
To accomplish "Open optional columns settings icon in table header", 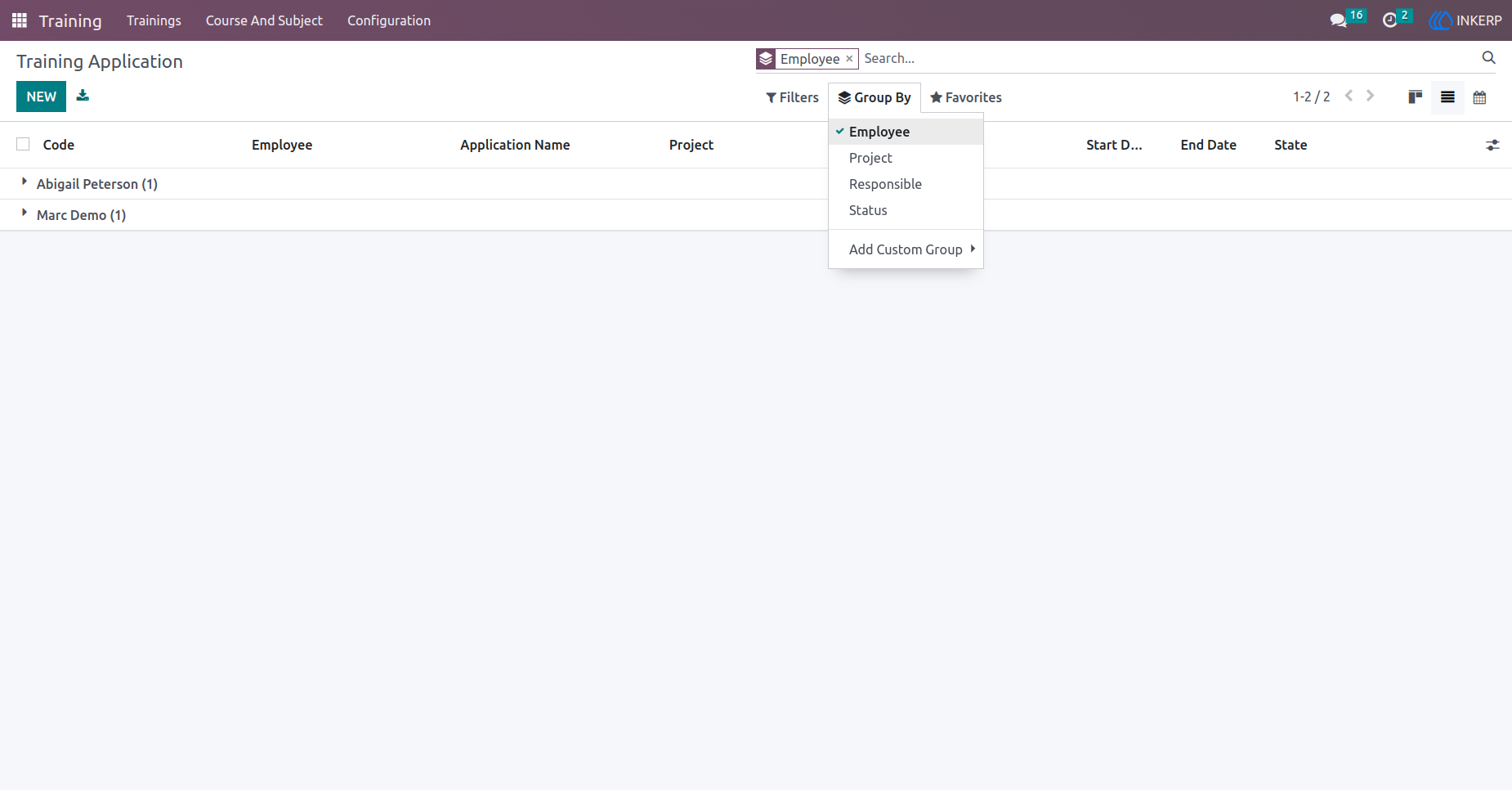I will [1492, 145].
